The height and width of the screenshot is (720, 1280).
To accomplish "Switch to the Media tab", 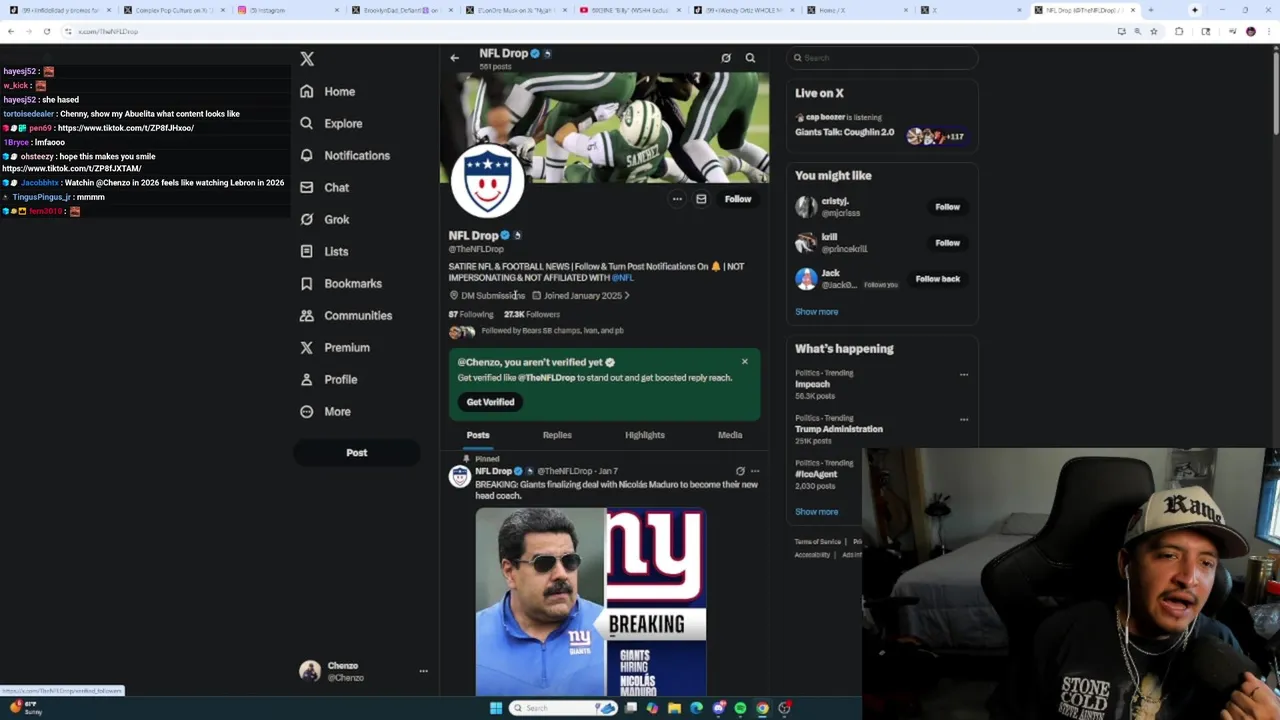I will click(730, 435).
